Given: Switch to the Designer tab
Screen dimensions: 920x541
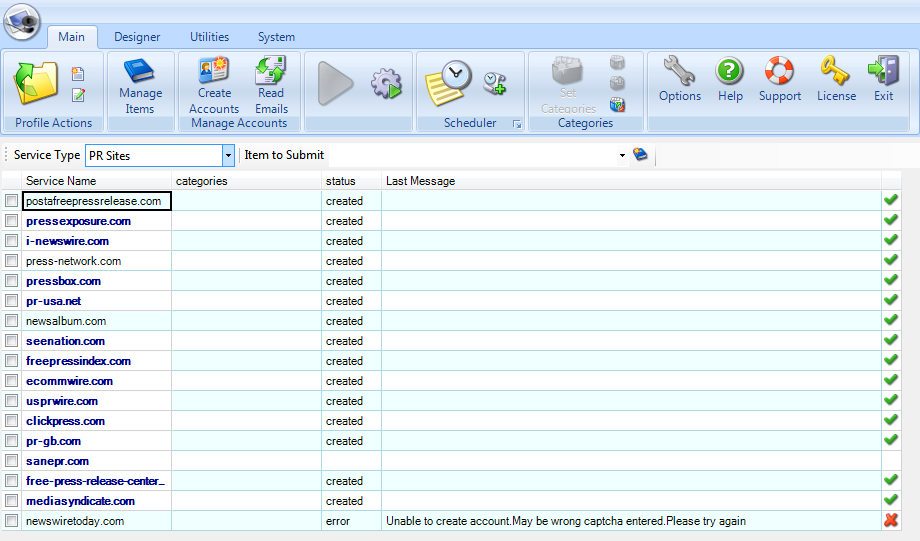Looking at the screenshot, I should 137,37.
